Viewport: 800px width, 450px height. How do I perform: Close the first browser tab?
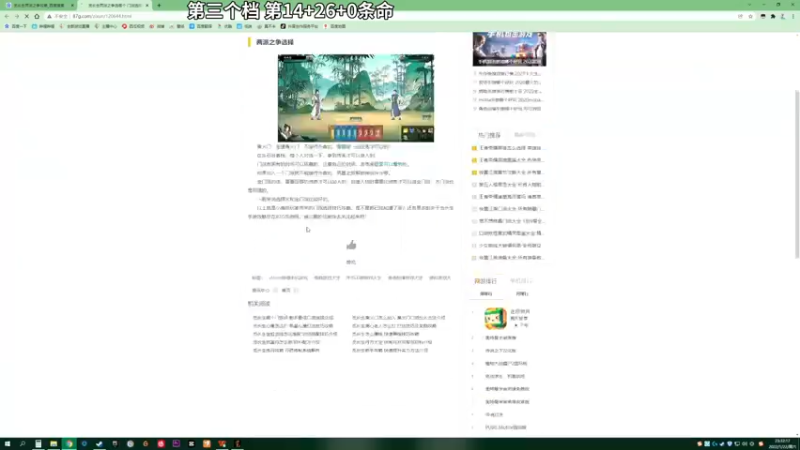click(x=72, y=5)
